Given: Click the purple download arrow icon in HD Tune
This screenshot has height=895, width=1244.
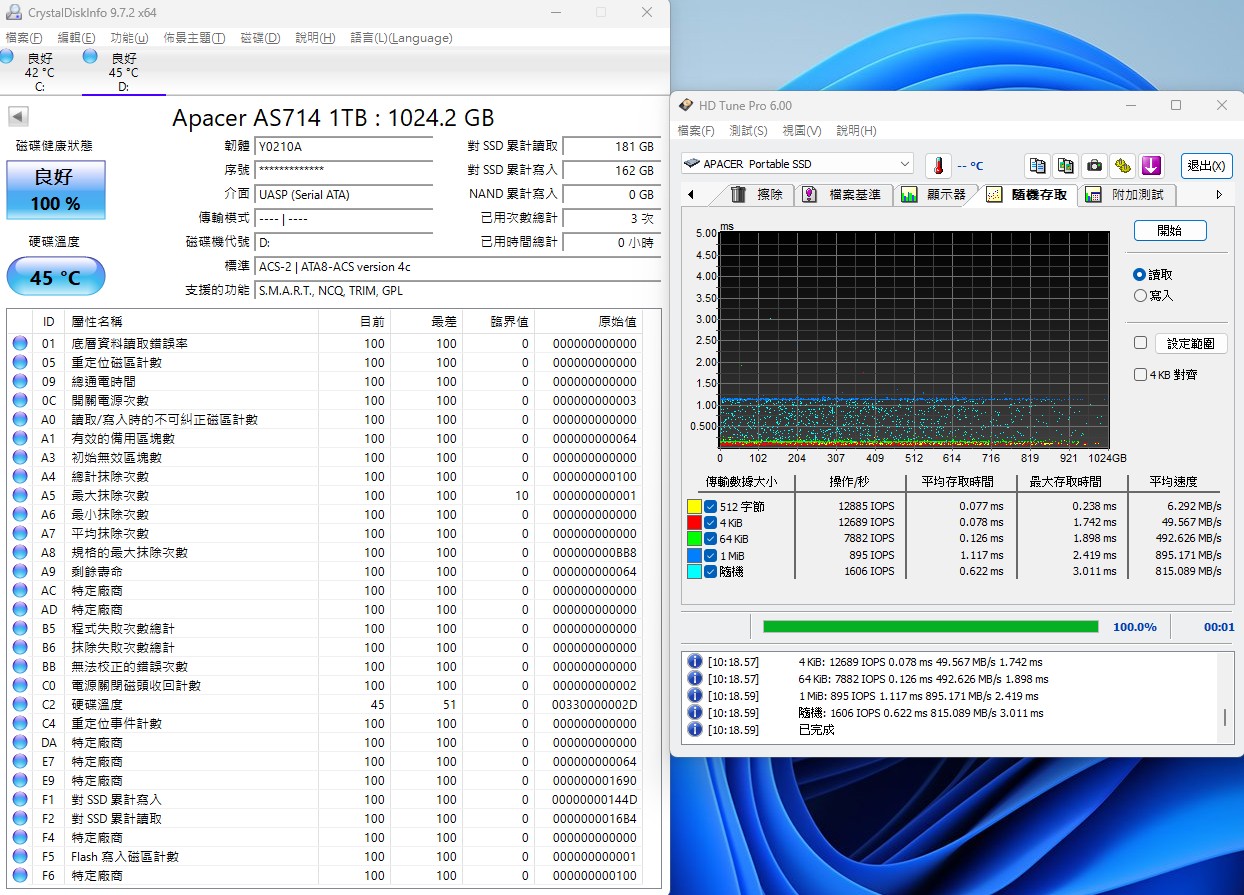Looking at the screenshot, I should tap(1150, 165).
